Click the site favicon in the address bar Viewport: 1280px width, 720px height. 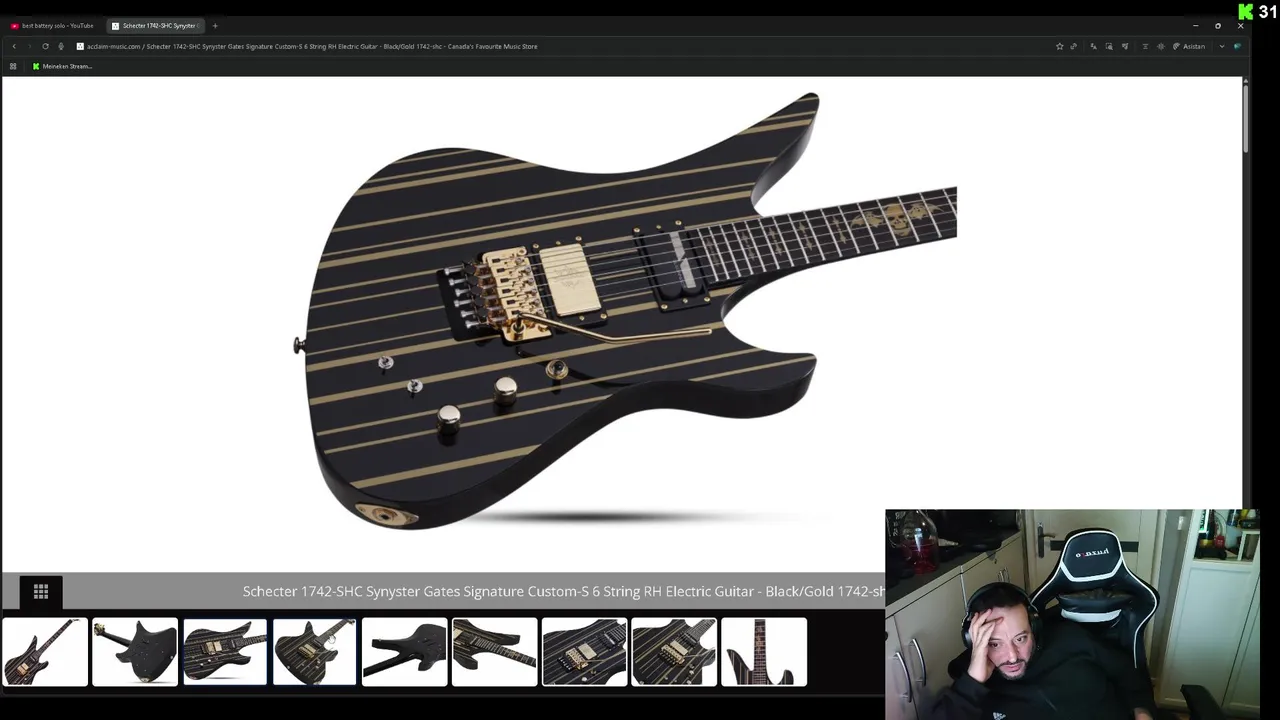click(80, 46)
